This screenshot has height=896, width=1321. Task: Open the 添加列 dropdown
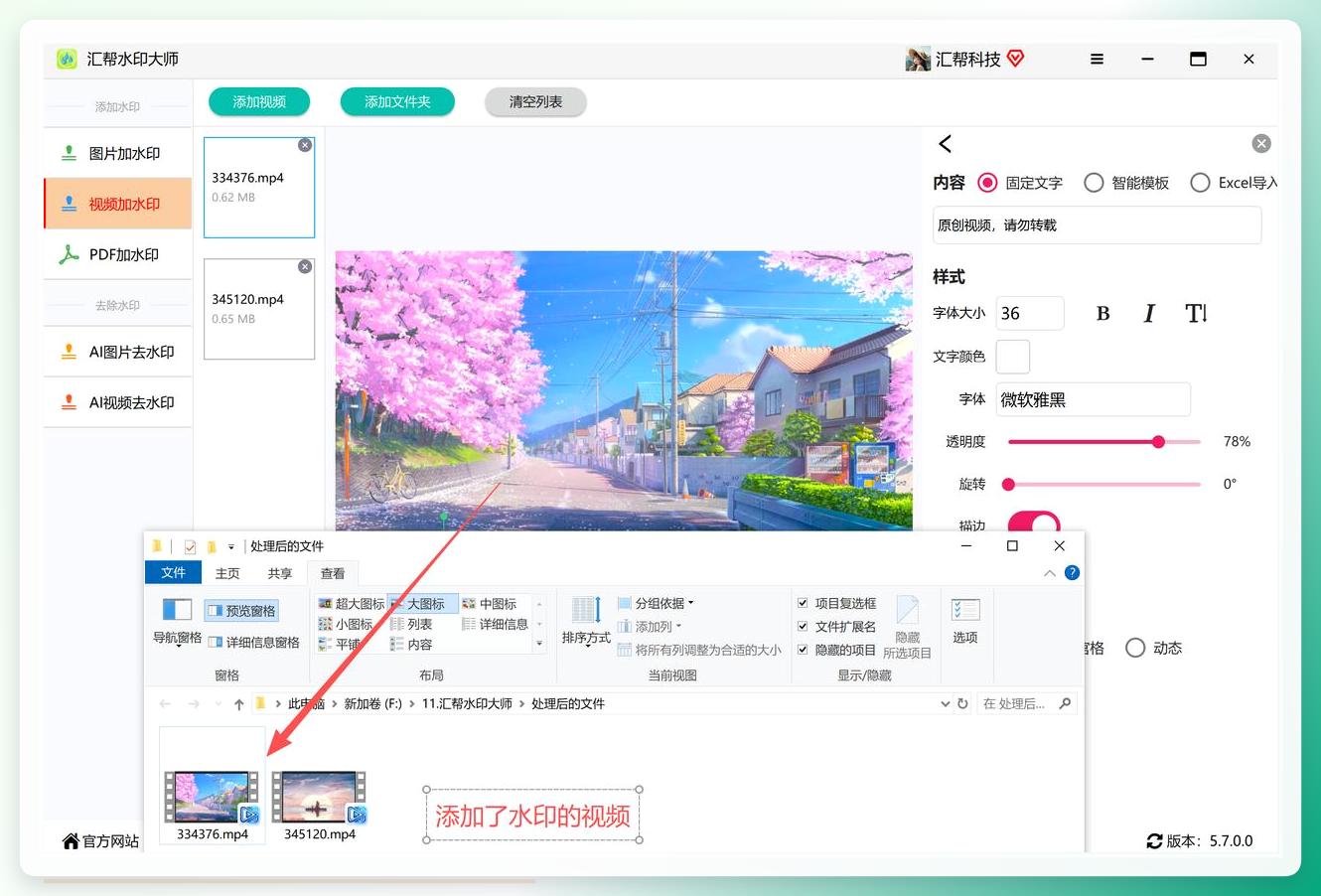[x=650, y=627]
